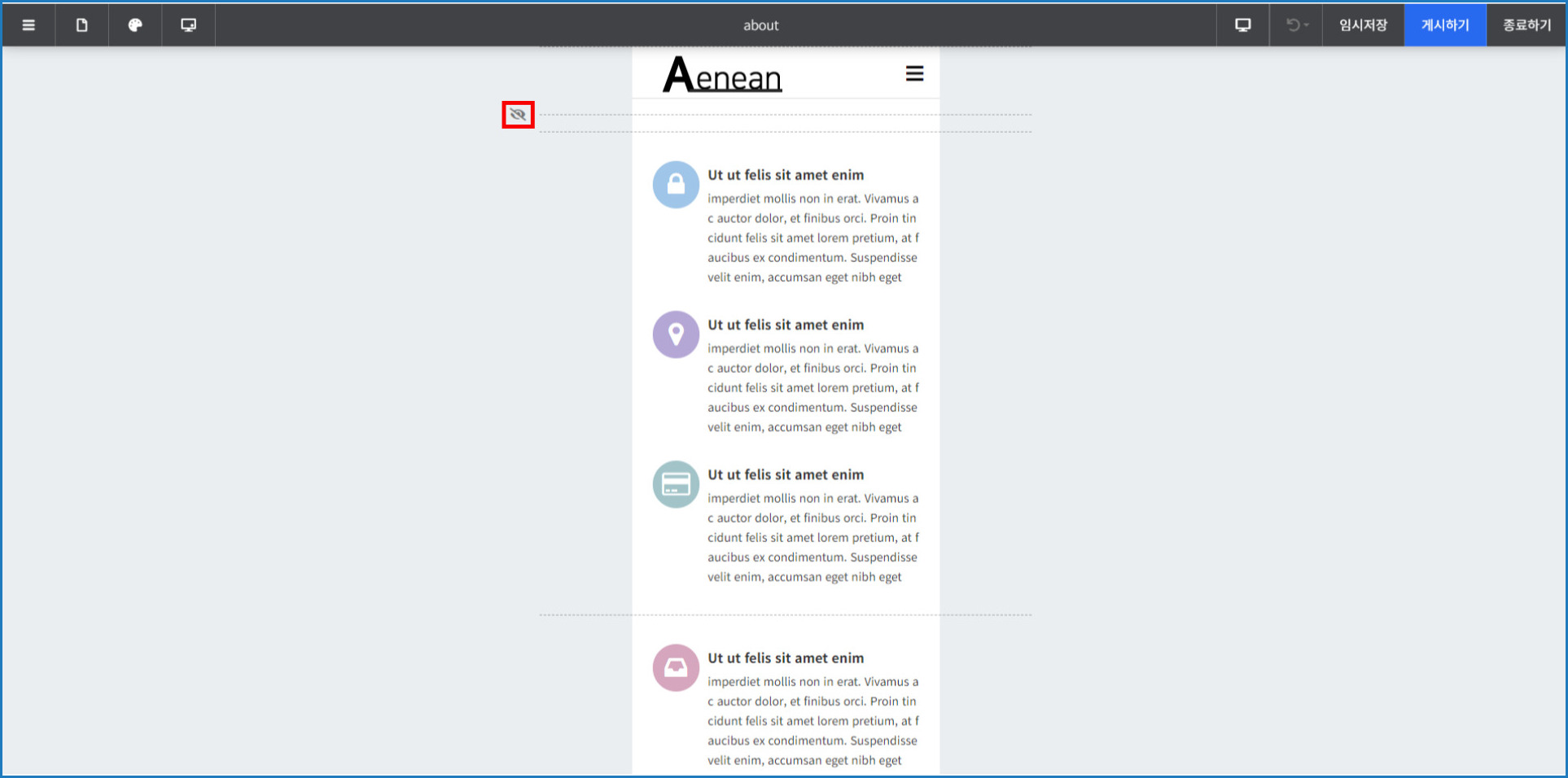The height and width of the screenshot is (778, 1568).
Task: Open the design palette icon
Action: pyautogui.click(x=135, y=25)
